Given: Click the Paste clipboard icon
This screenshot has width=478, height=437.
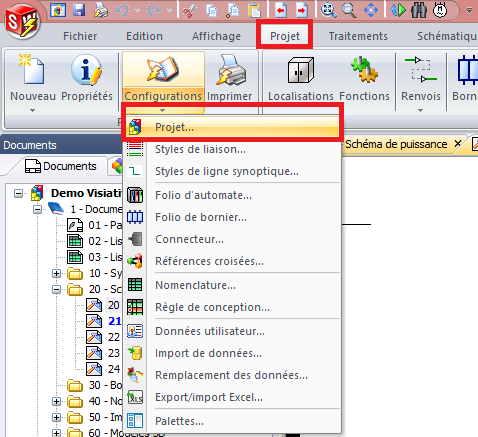Looking at the screenshot, I should [254, 10].
